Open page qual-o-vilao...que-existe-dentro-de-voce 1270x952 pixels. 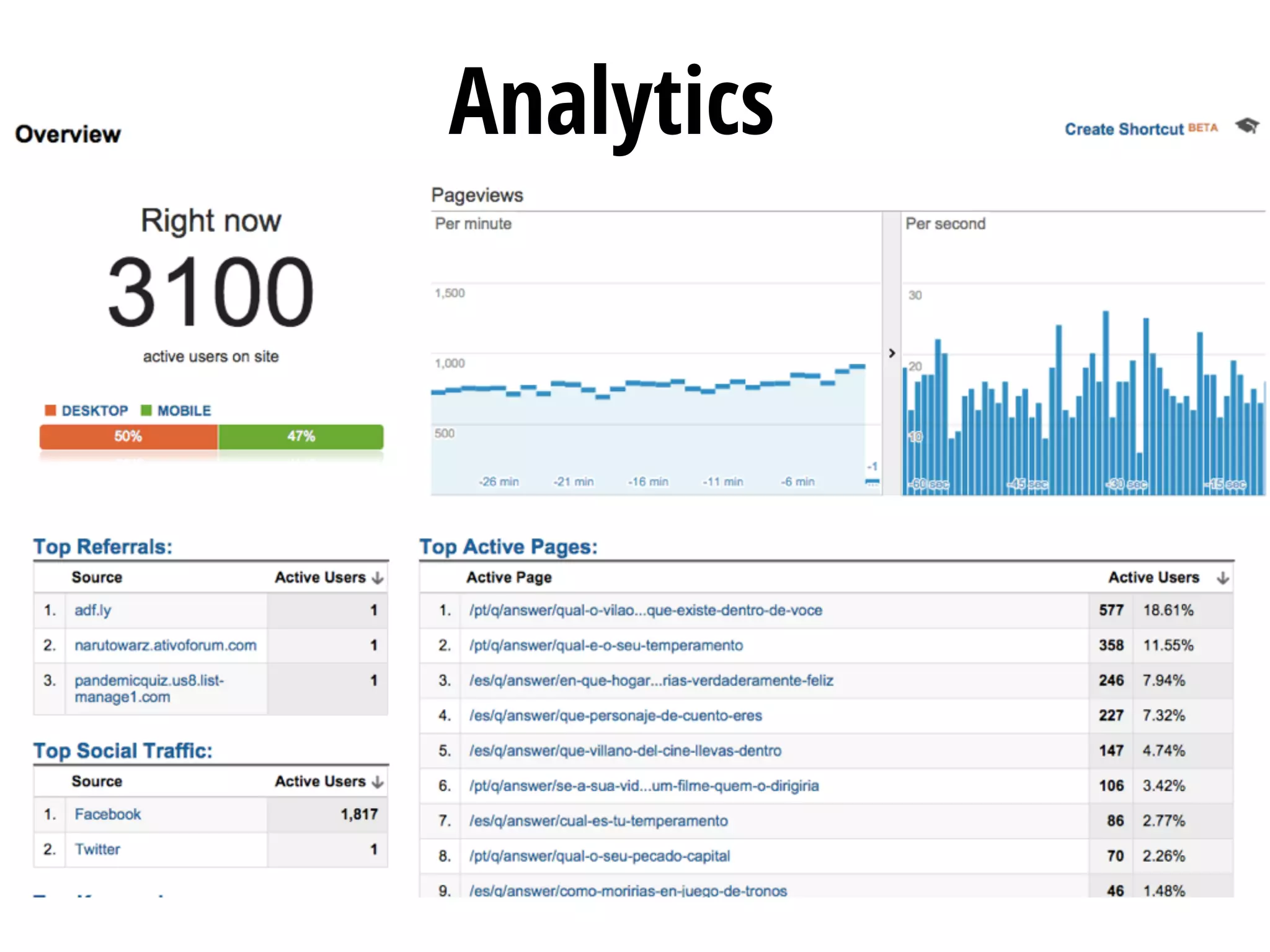pyautogui.click(x=646, y=610)
